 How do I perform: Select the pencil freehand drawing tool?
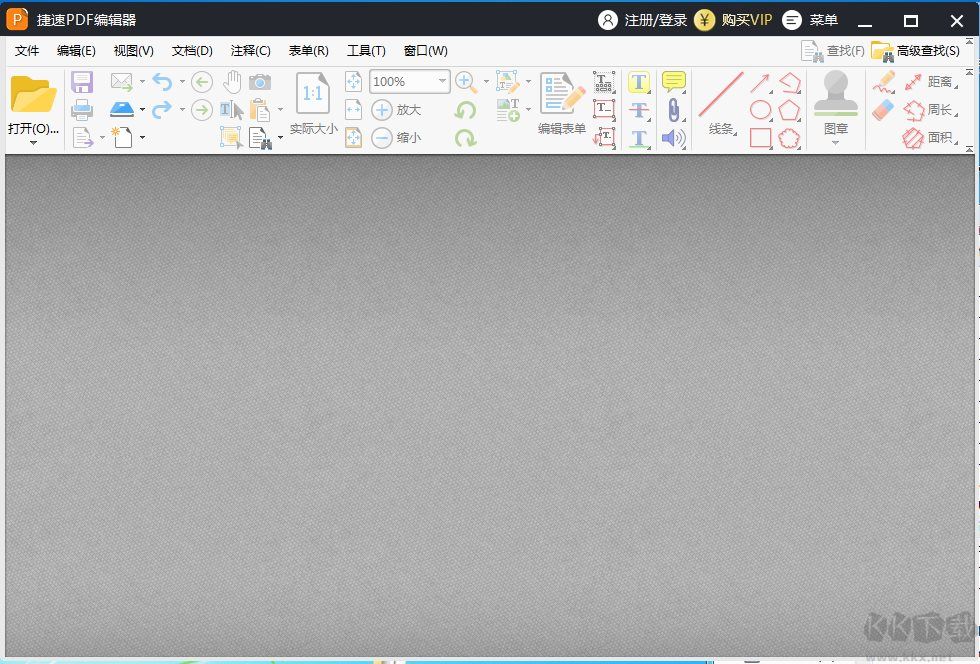click(x=886, y=83)
